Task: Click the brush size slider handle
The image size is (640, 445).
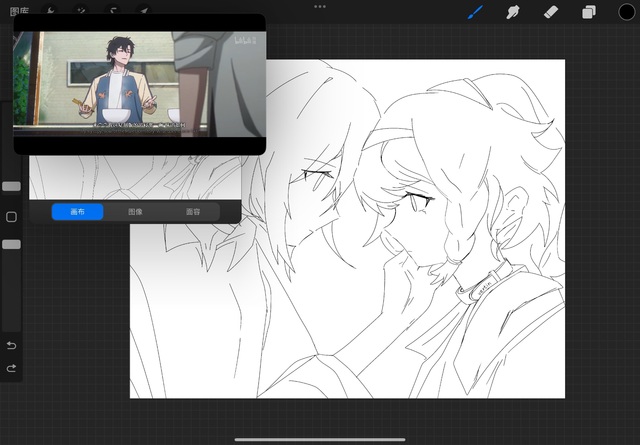Action: pyautogui.click(x=11, y=186)
